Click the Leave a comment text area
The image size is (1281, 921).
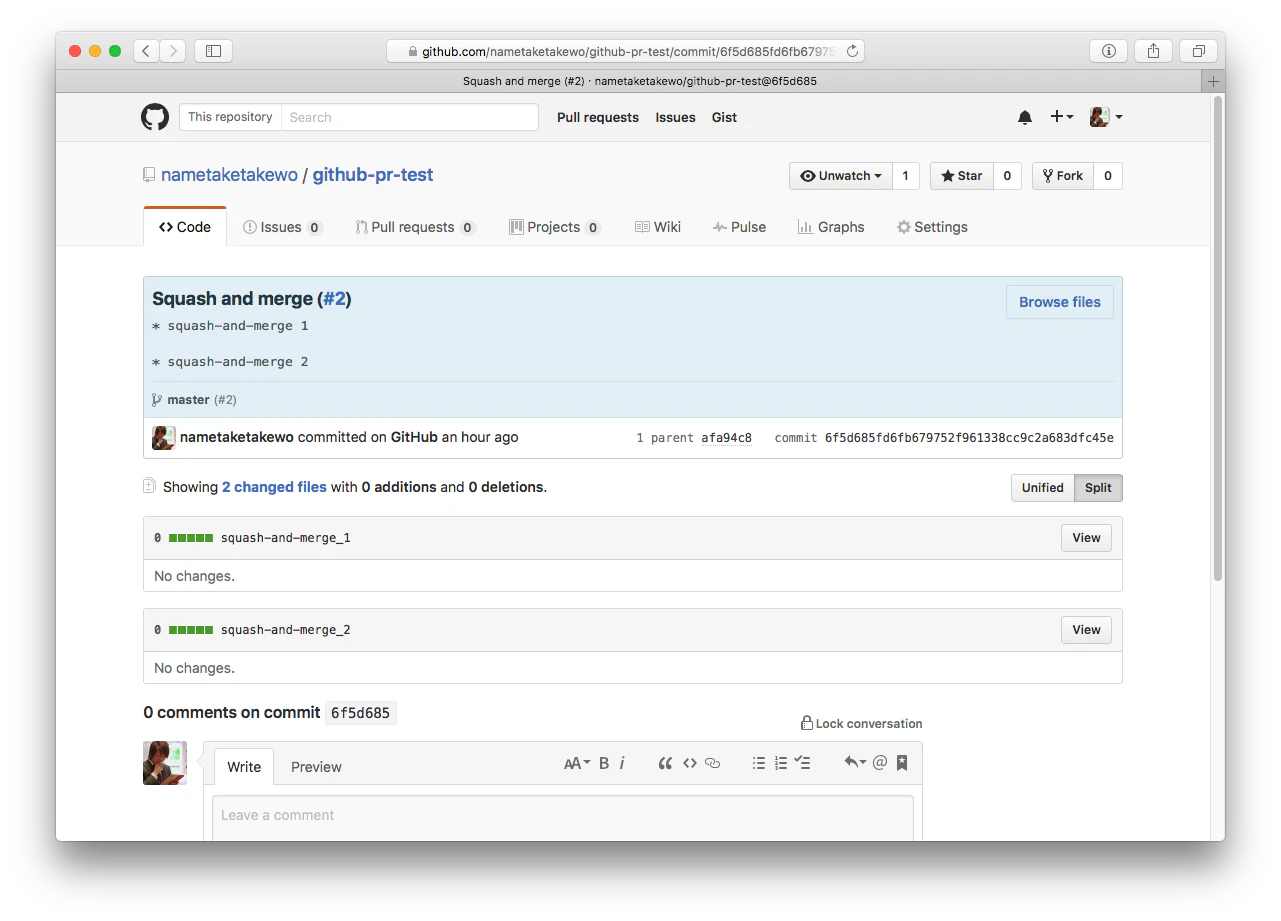[x=563, y=818]
